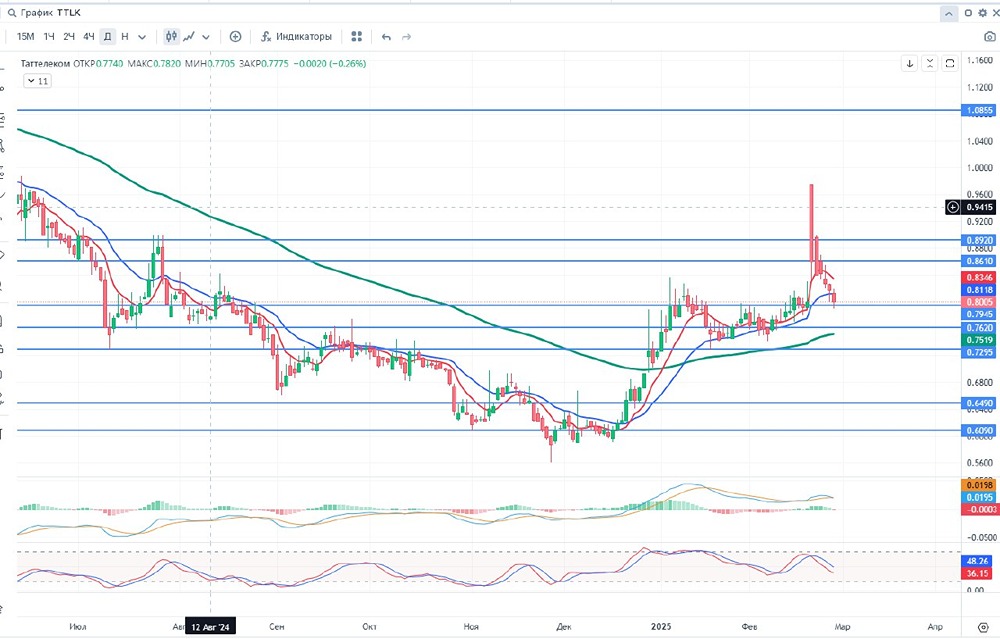Select the 4Ч timeframe
The image size is (1000, 639).
(89, 37)
